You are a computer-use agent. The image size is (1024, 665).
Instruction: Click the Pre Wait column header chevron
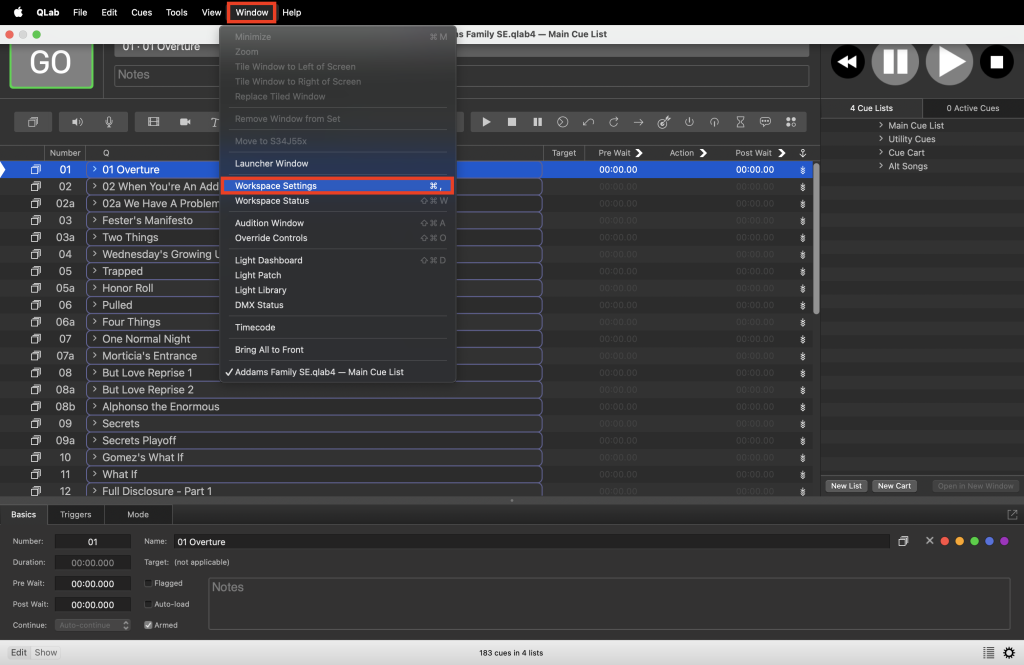click(x=639, y=153)
